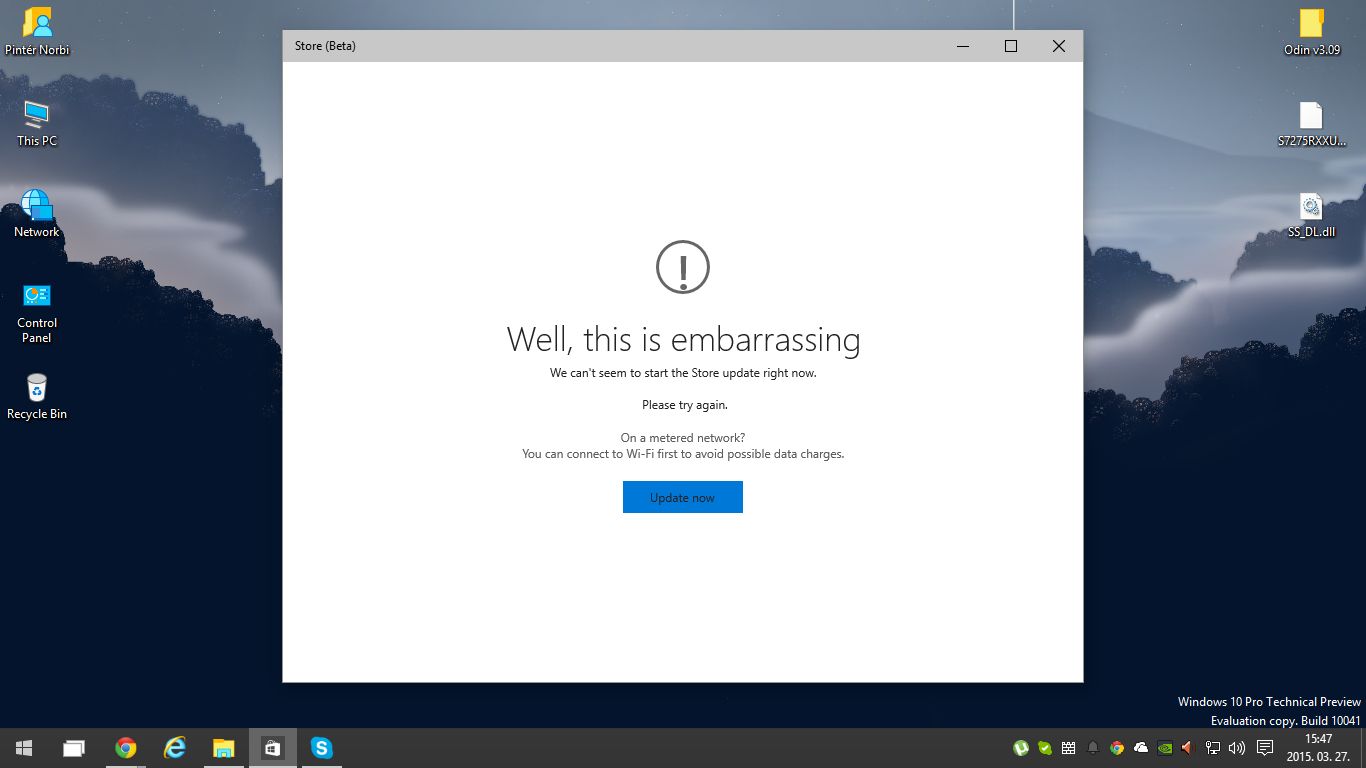Click the green checkmark tray icon

point(1045,747)
